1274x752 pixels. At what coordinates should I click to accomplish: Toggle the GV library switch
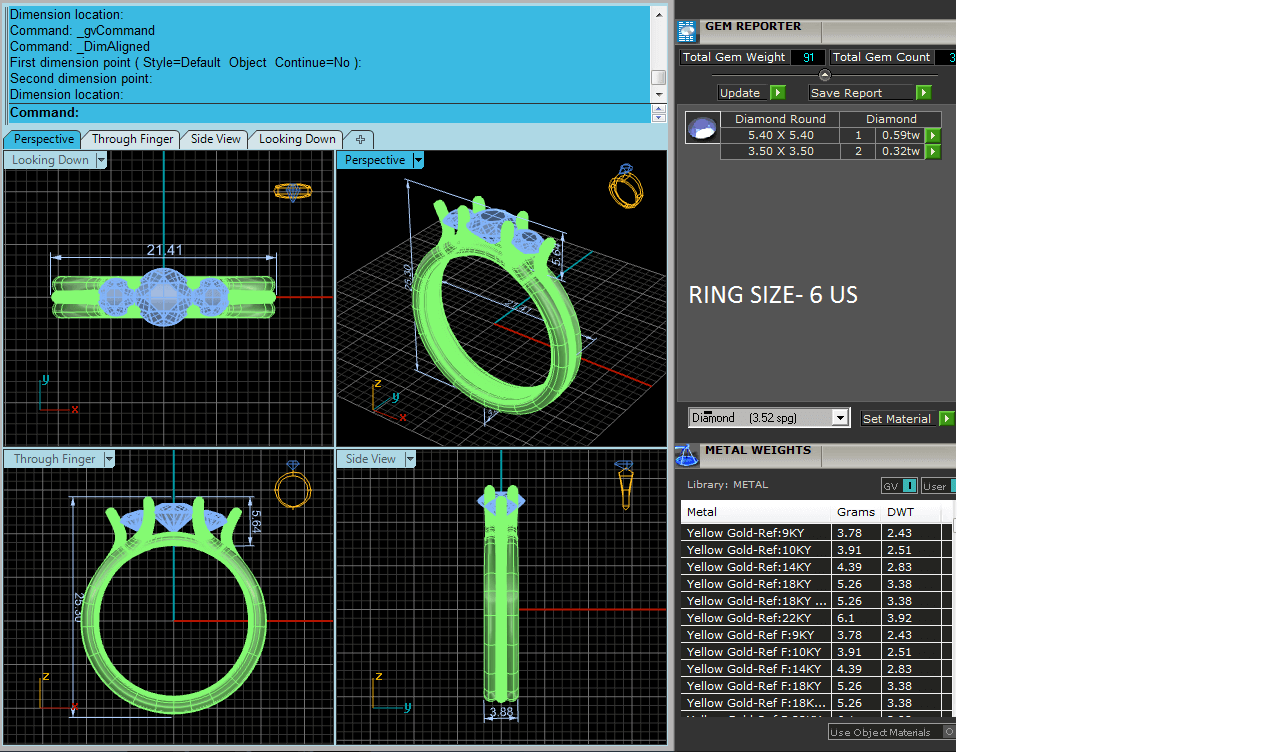pos(899,486)
